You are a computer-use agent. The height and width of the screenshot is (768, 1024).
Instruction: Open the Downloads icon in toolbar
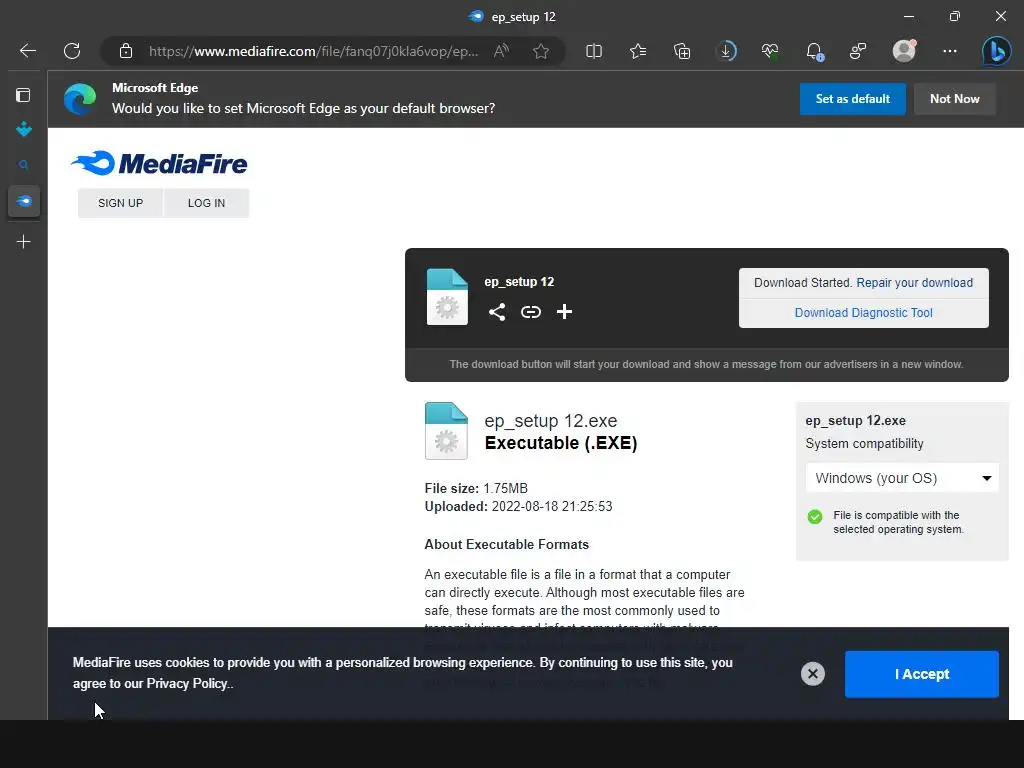click(726, 51)
